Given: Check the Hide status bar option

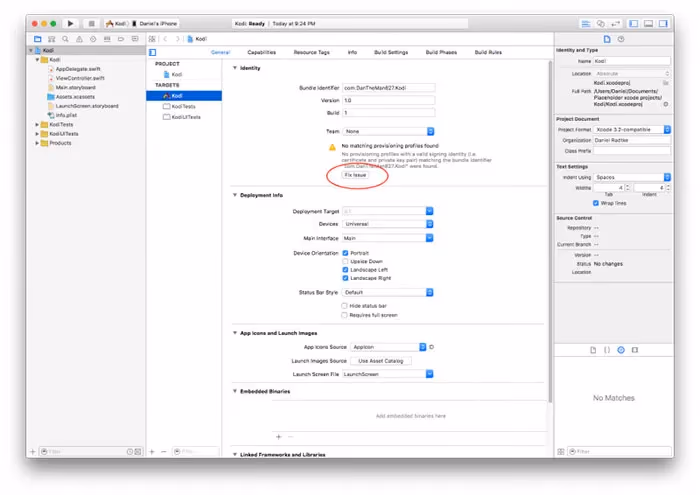Looking at the screenshot, I should pos(345,305).
